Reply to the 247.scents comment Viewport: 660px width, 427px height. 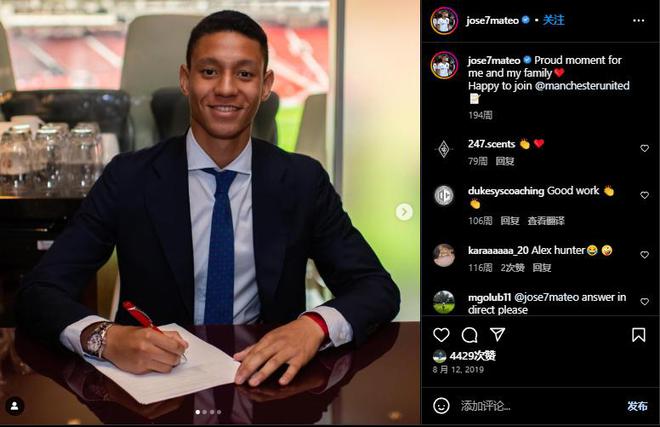pyautogui.click(x=505, y=161)
